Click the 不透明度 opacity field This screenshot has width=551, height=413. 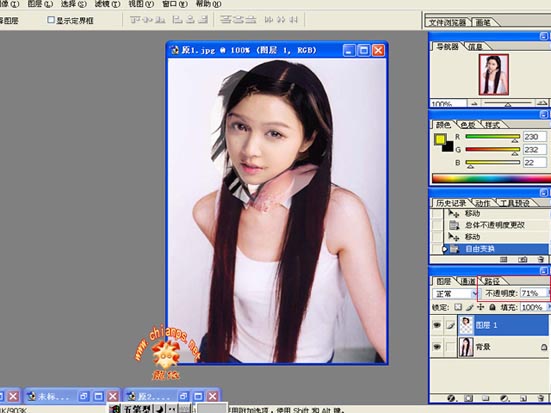click(533, 293)
